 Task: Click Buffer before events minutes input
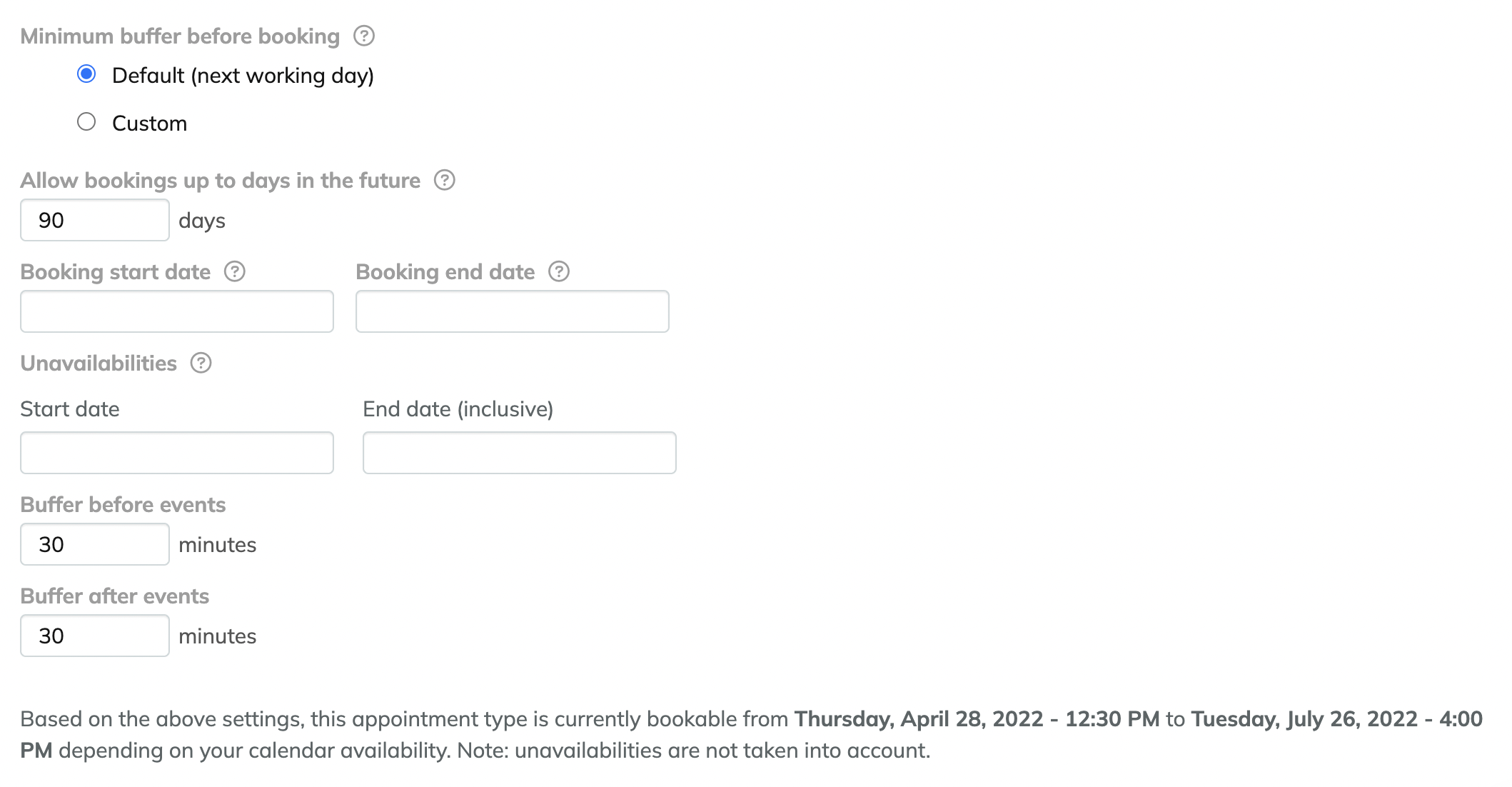click(95, 544)
